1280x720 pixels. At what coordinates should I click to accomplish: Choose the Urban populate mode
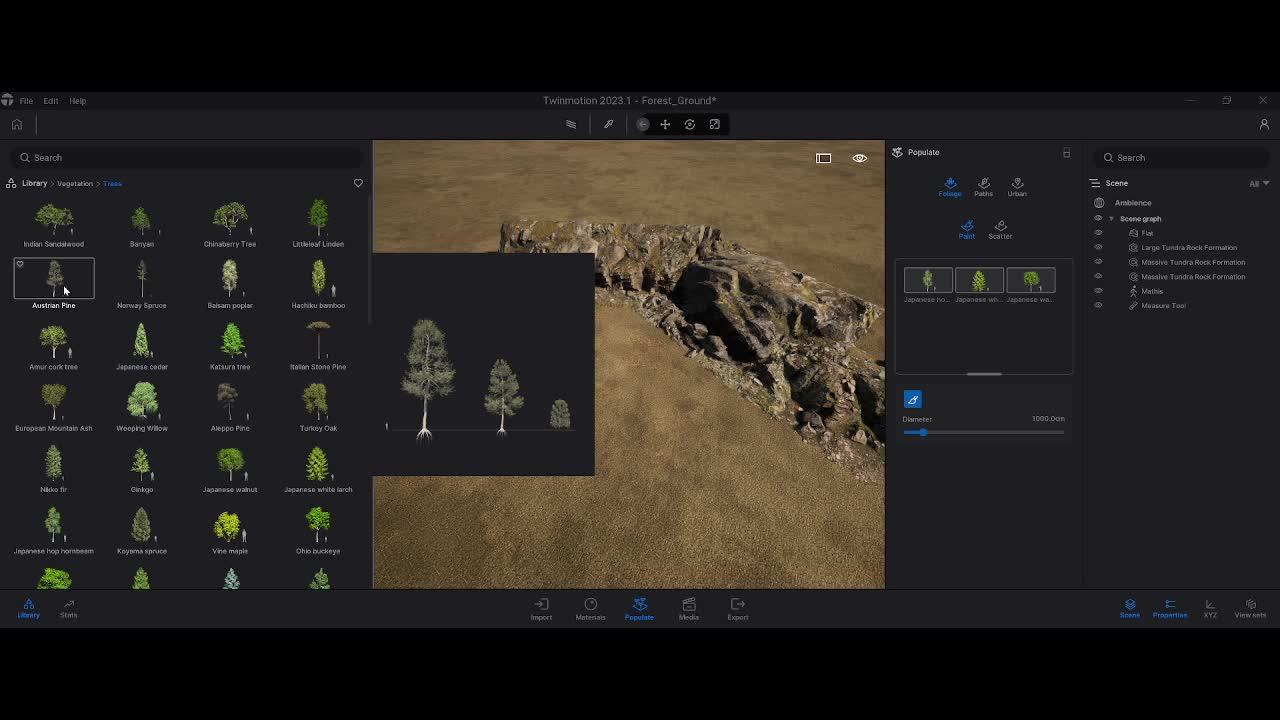tap(1017, 186)
